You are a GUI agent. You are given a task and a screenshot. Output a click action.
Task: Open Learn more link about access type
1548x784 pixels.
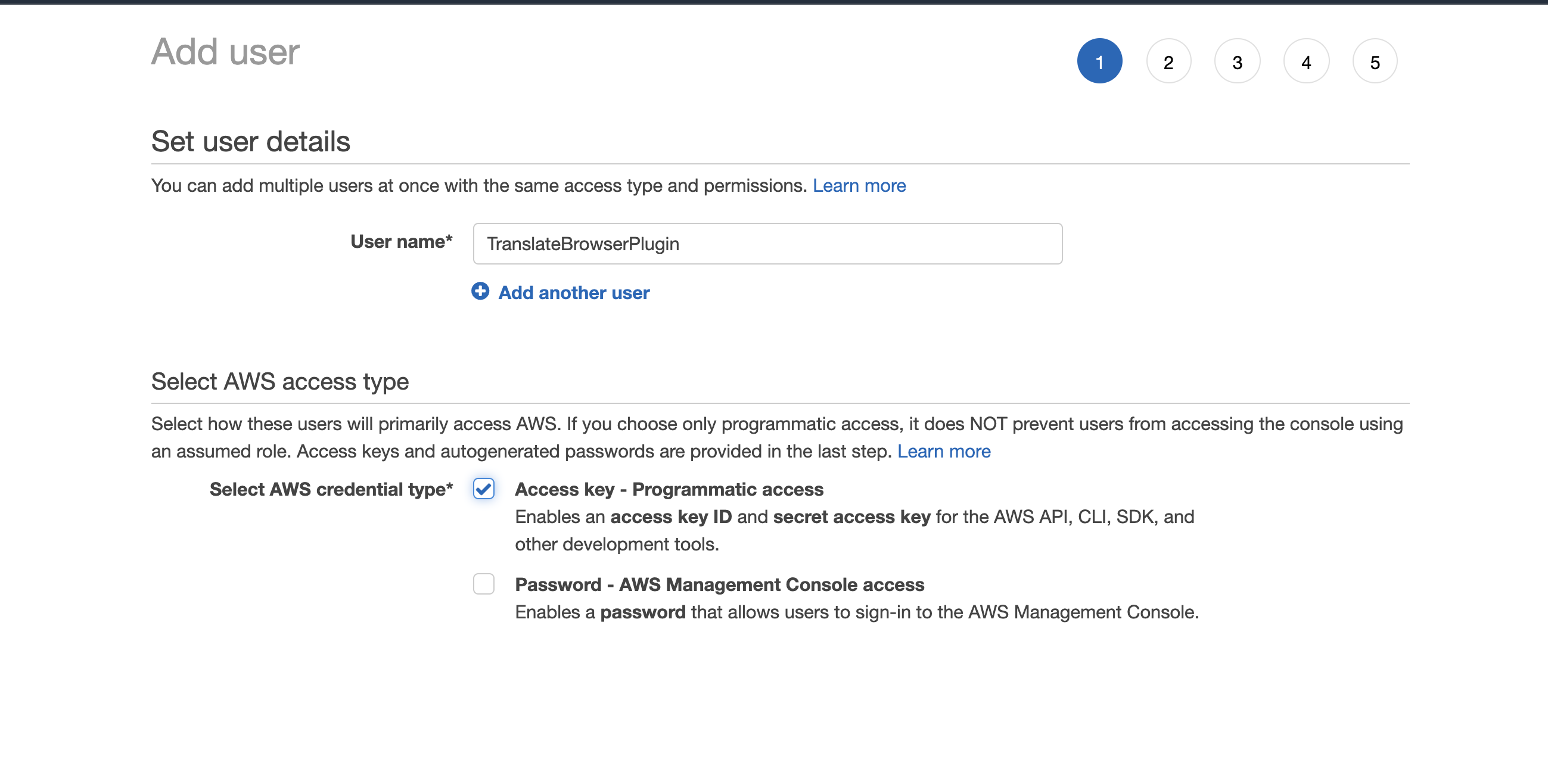pyautogui.click(x=943, y=451)
